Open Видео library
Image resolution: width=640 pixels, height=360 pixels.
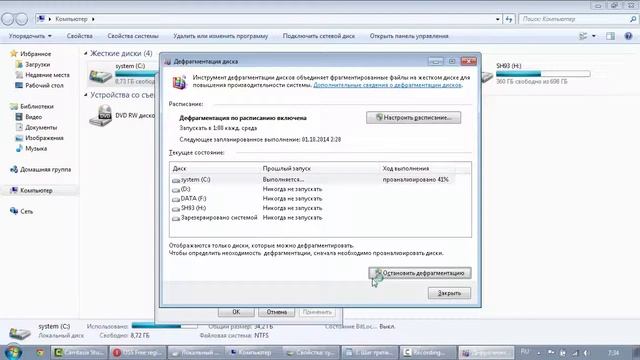click(33, 117)
